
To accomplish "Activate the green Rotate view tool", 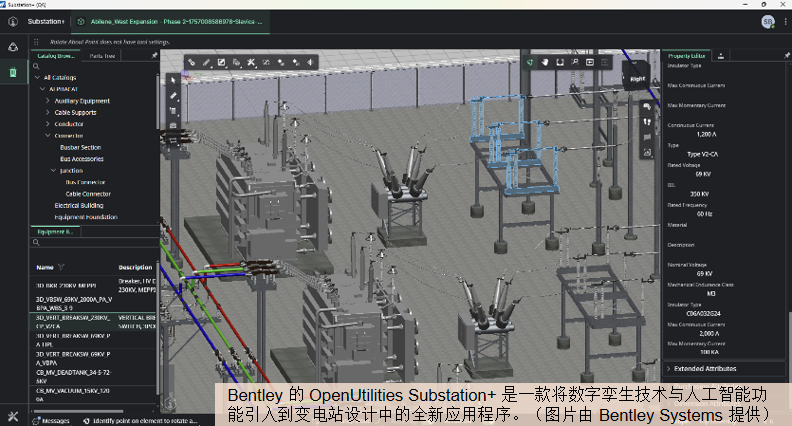I will point(530,62).
